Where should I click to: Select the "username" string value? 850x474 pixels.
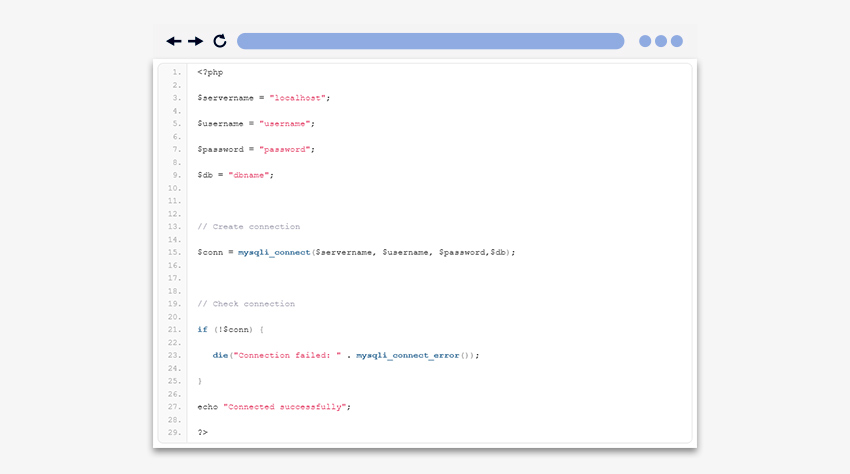(x=285, y=124)
